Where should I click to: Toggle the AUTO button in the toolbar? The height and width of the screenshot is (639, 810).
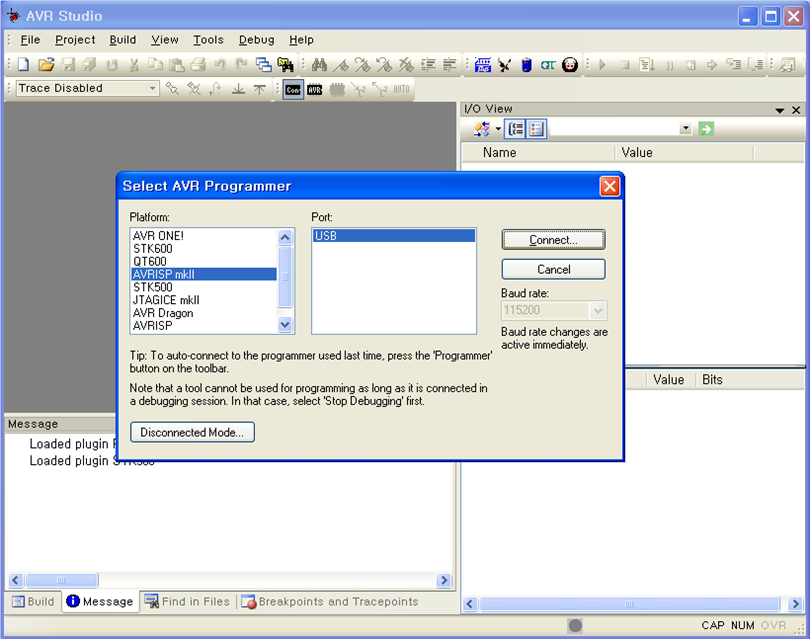pyautogui.click(x=401, y=89)
